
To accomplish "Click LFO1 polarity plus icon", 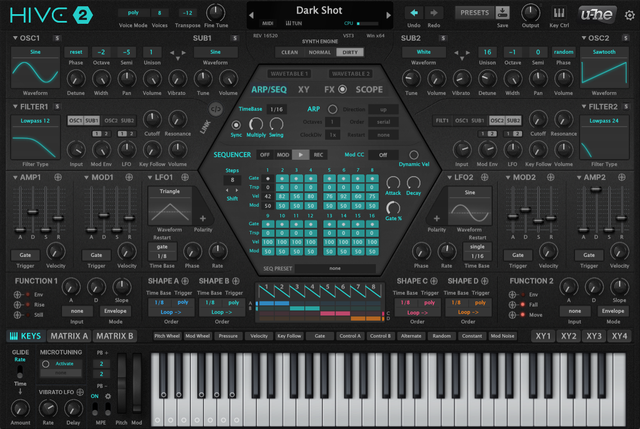I will pos(202,218).
